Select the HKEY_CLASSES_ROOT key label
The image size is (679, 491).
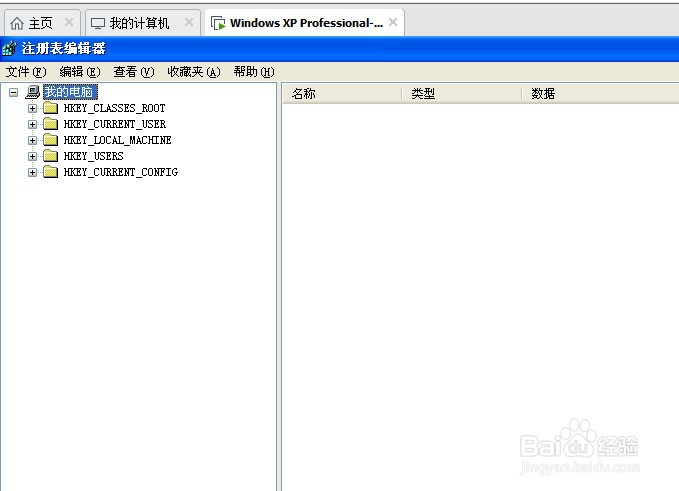(x=114, y=108)
